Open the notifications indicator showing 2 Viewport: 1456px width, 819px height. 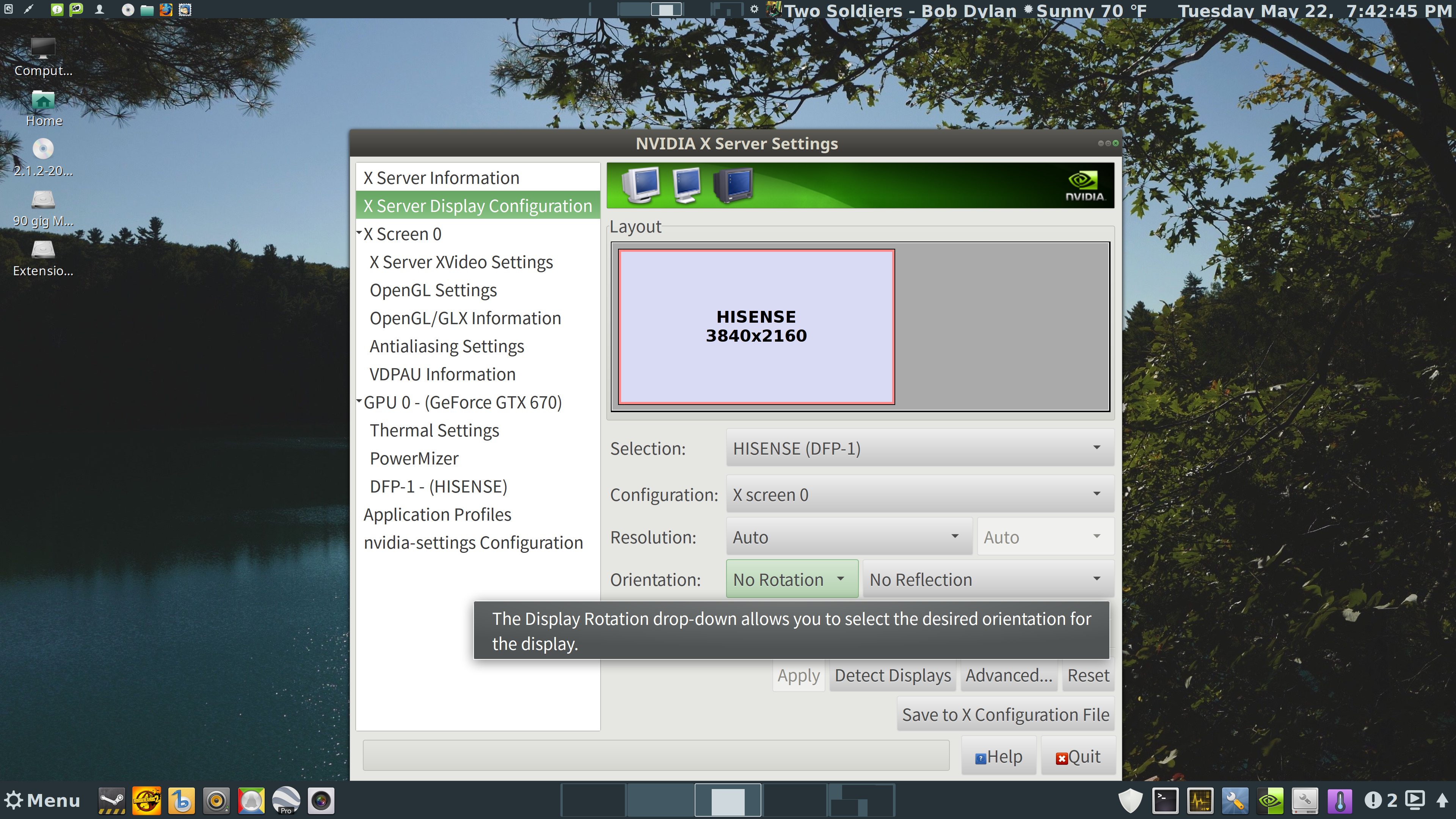[1380, 800]
